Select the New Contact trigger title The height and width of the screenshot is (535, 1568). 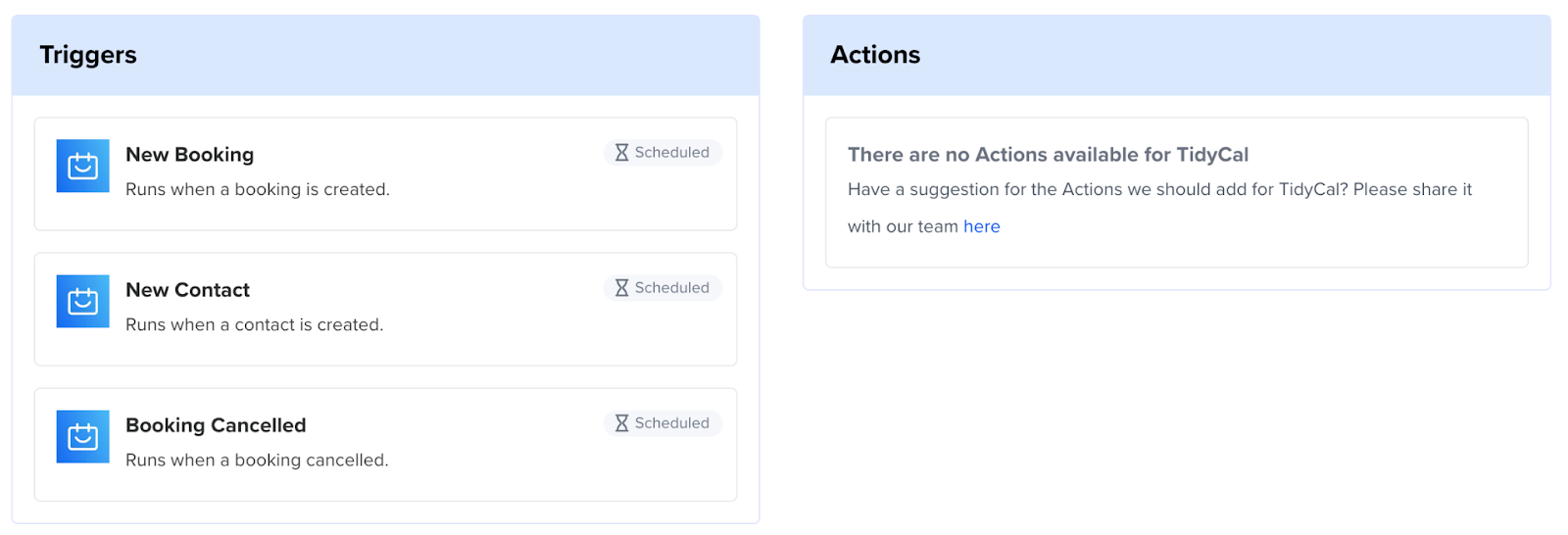coord(187,290)
